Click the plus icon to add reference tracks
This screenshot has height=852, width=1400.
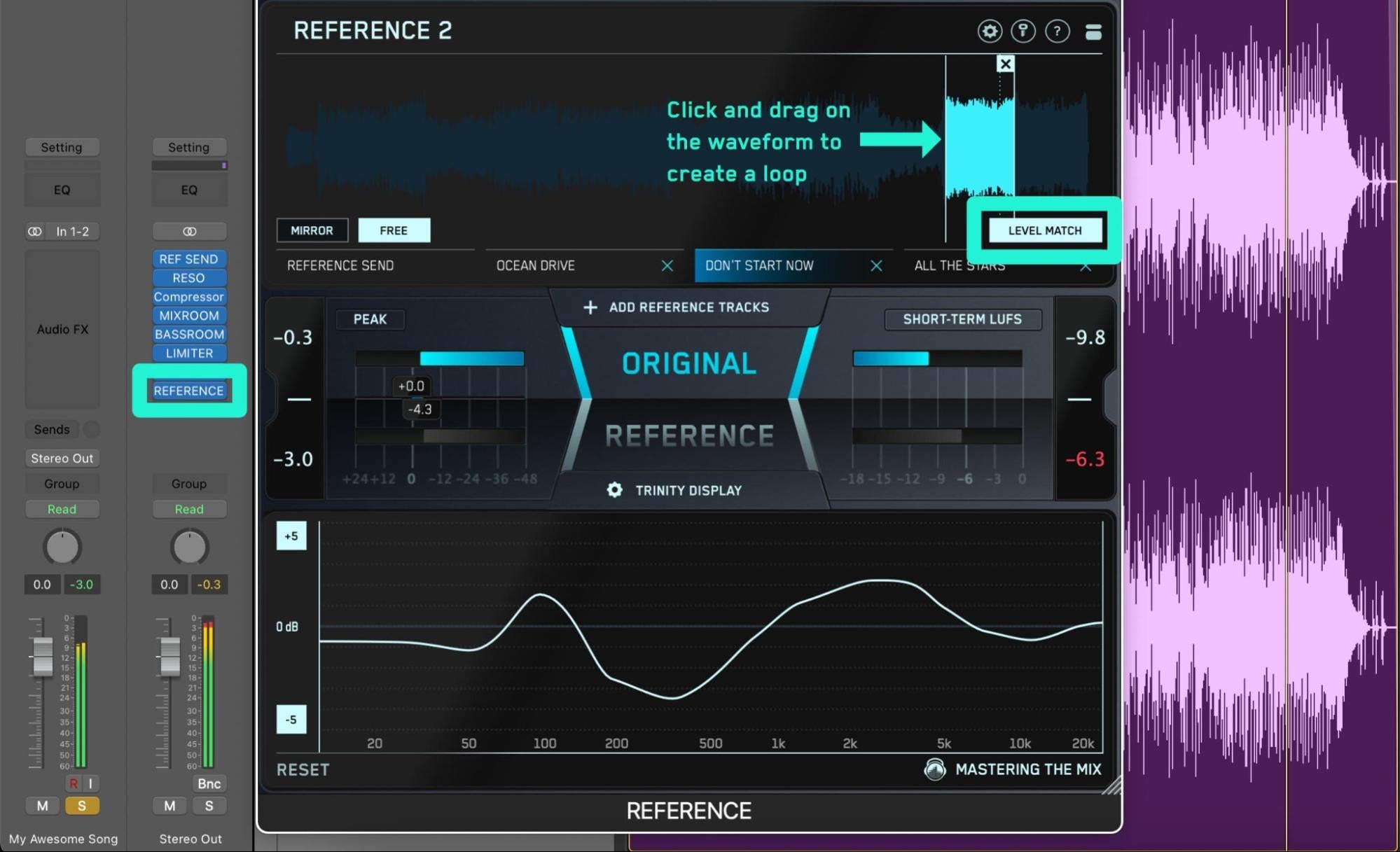tap(590, 307)
